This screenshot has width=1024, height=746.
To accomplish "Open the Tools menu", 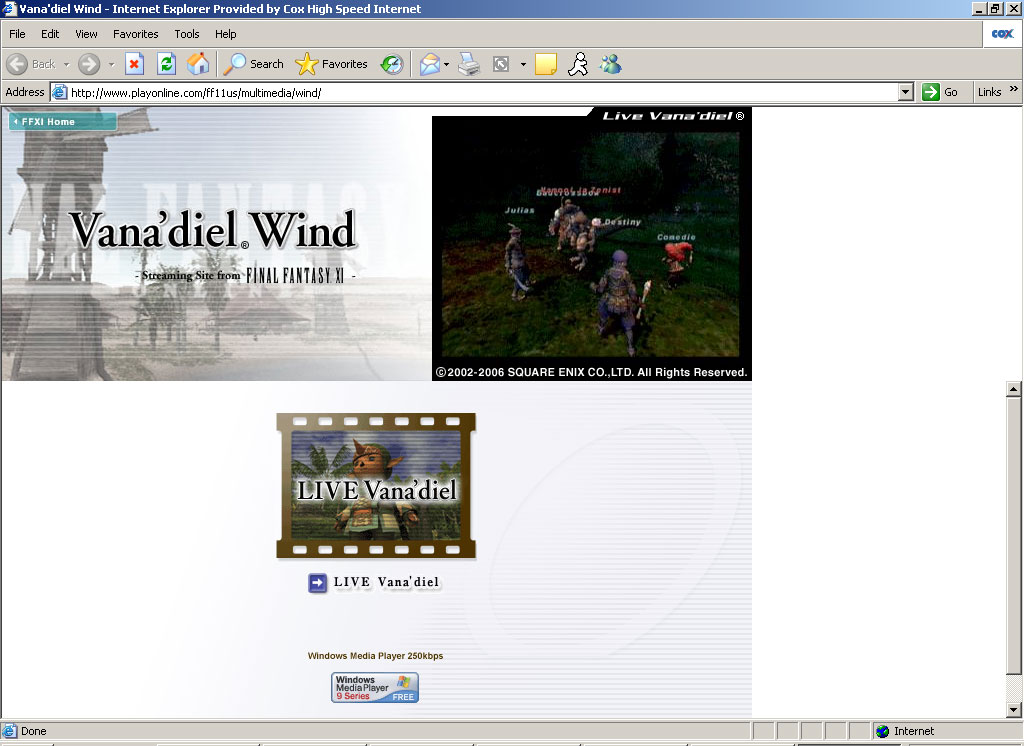I will tap(187, 34).
